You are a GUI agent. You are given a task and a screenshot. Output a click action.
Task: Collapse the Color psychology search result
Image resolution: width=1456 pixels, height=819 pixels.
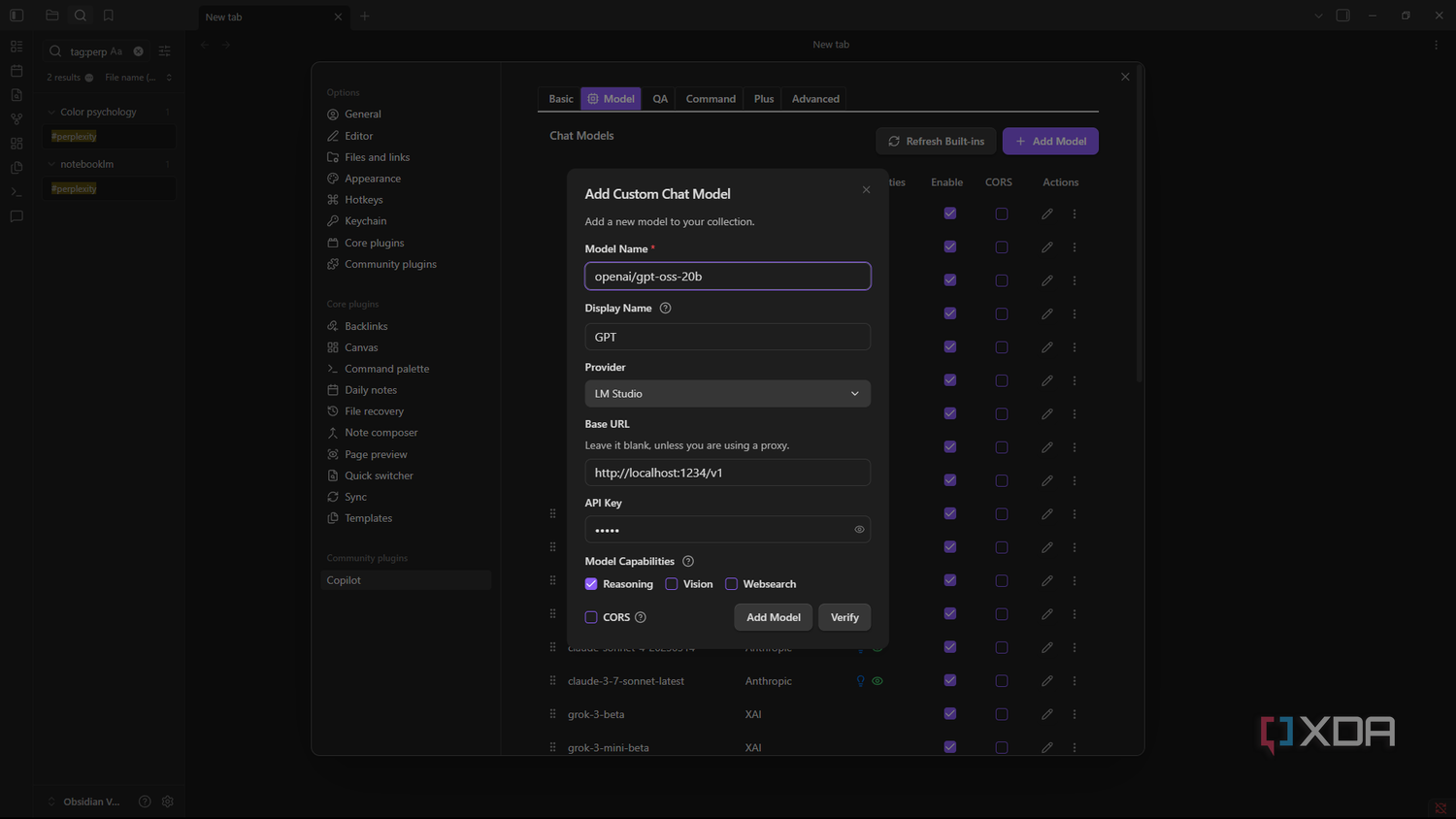[x=52, y=113]
